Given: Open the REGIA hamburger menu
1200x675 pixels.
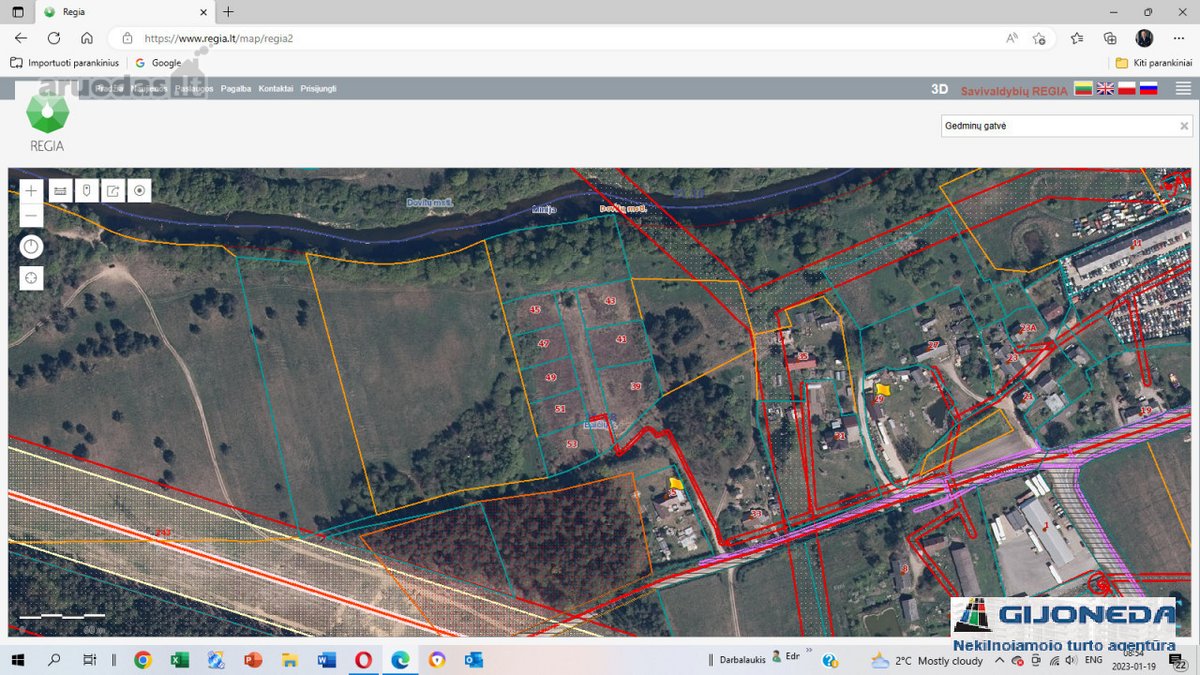Looking at the screenshot, I should point(1183,89).
